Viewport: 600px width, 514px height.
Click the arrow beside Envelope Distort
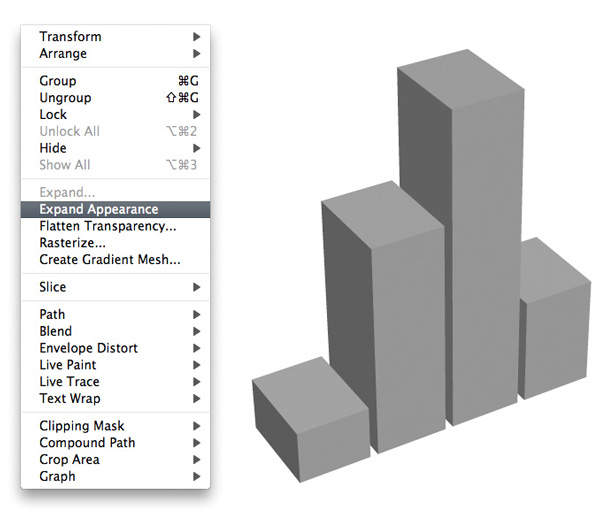pos(197,348)
